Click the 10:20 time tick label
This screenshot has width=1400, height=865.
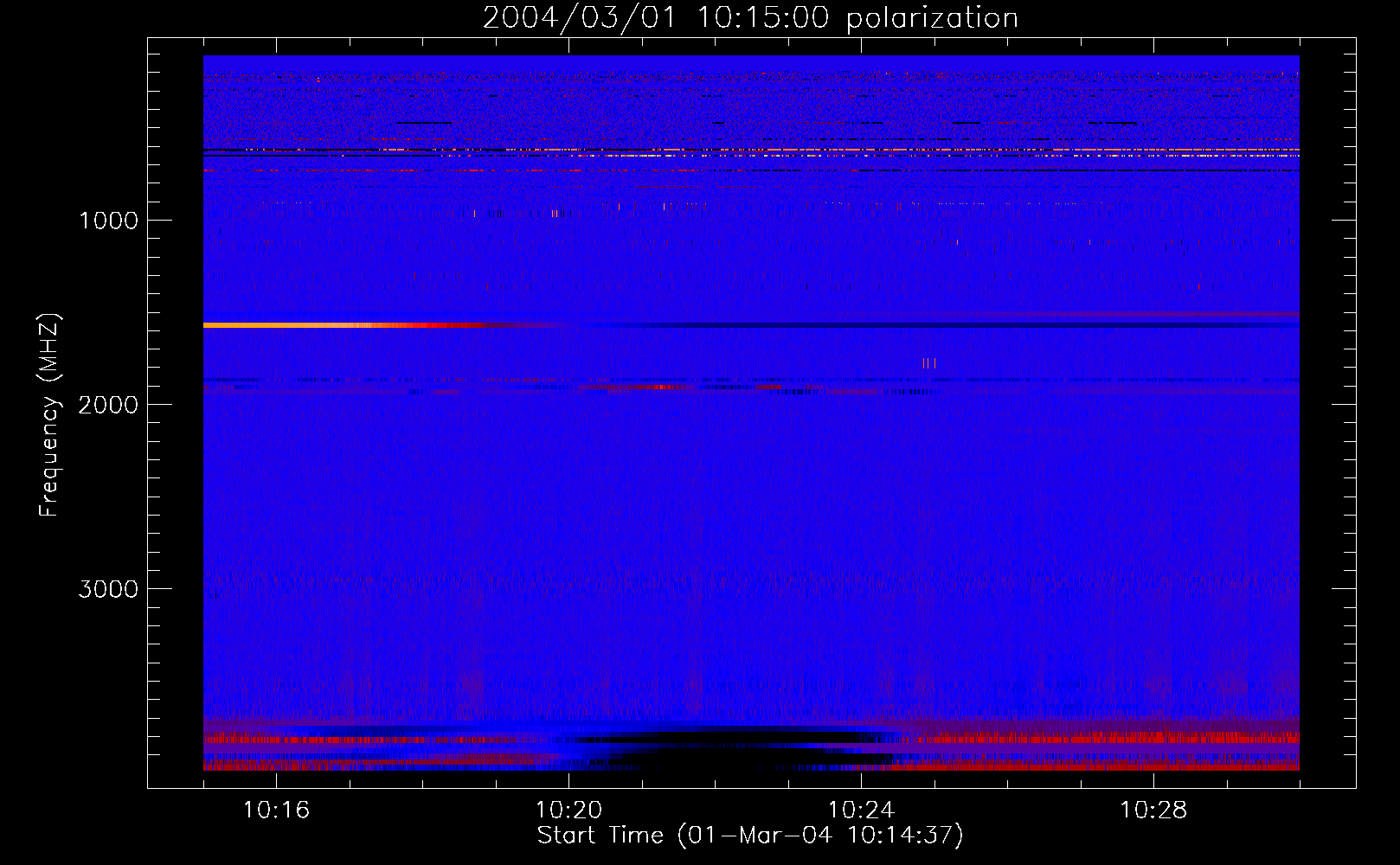568,811
